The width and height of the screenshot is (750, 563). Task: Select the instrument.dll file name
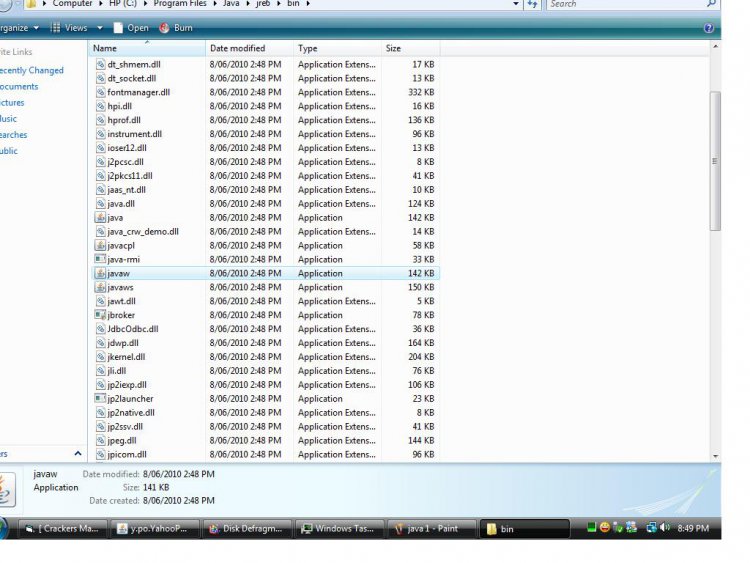pyautogui.click(x=134, y=134)
